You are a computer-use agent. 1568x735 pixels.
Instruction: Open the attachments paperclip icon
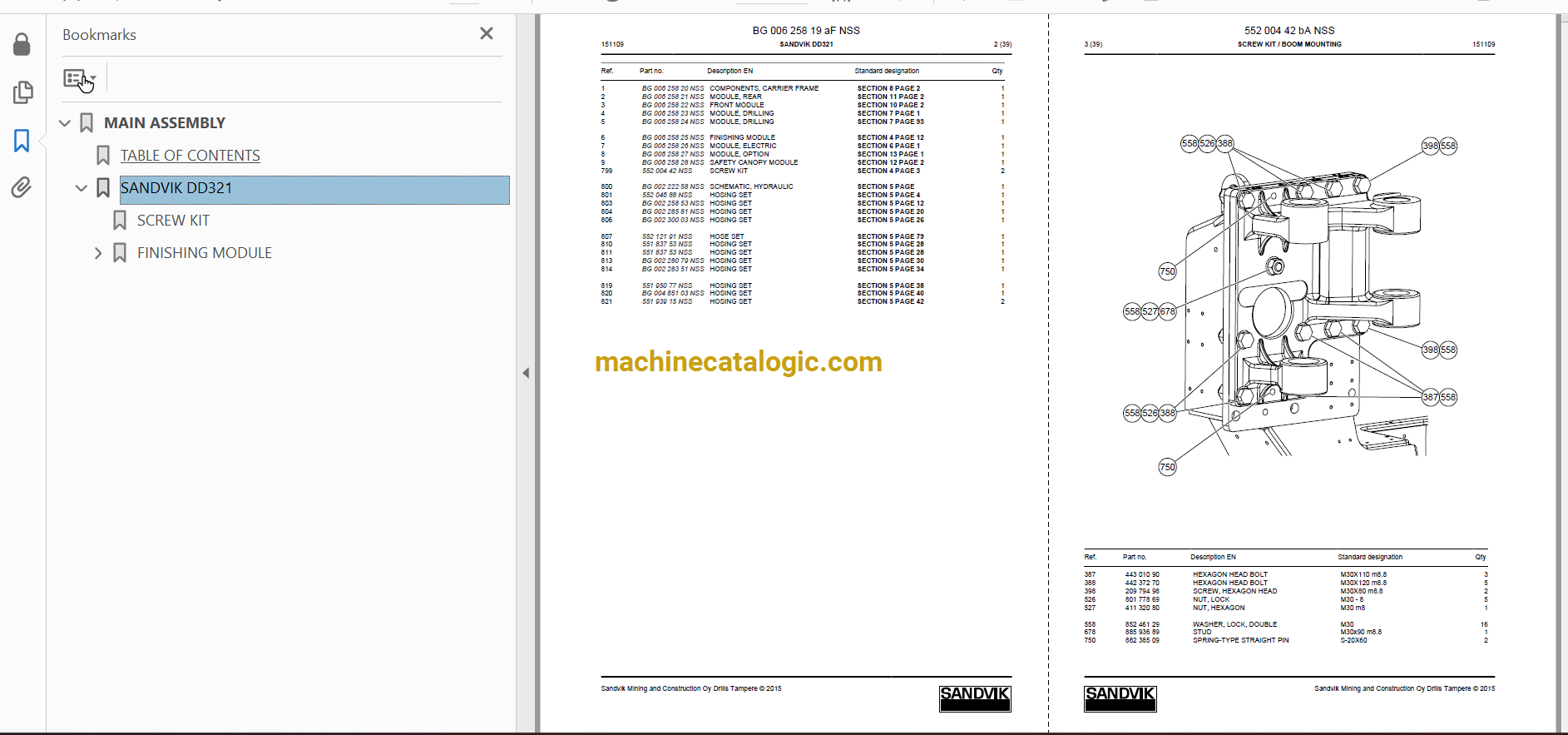[22, 187]
